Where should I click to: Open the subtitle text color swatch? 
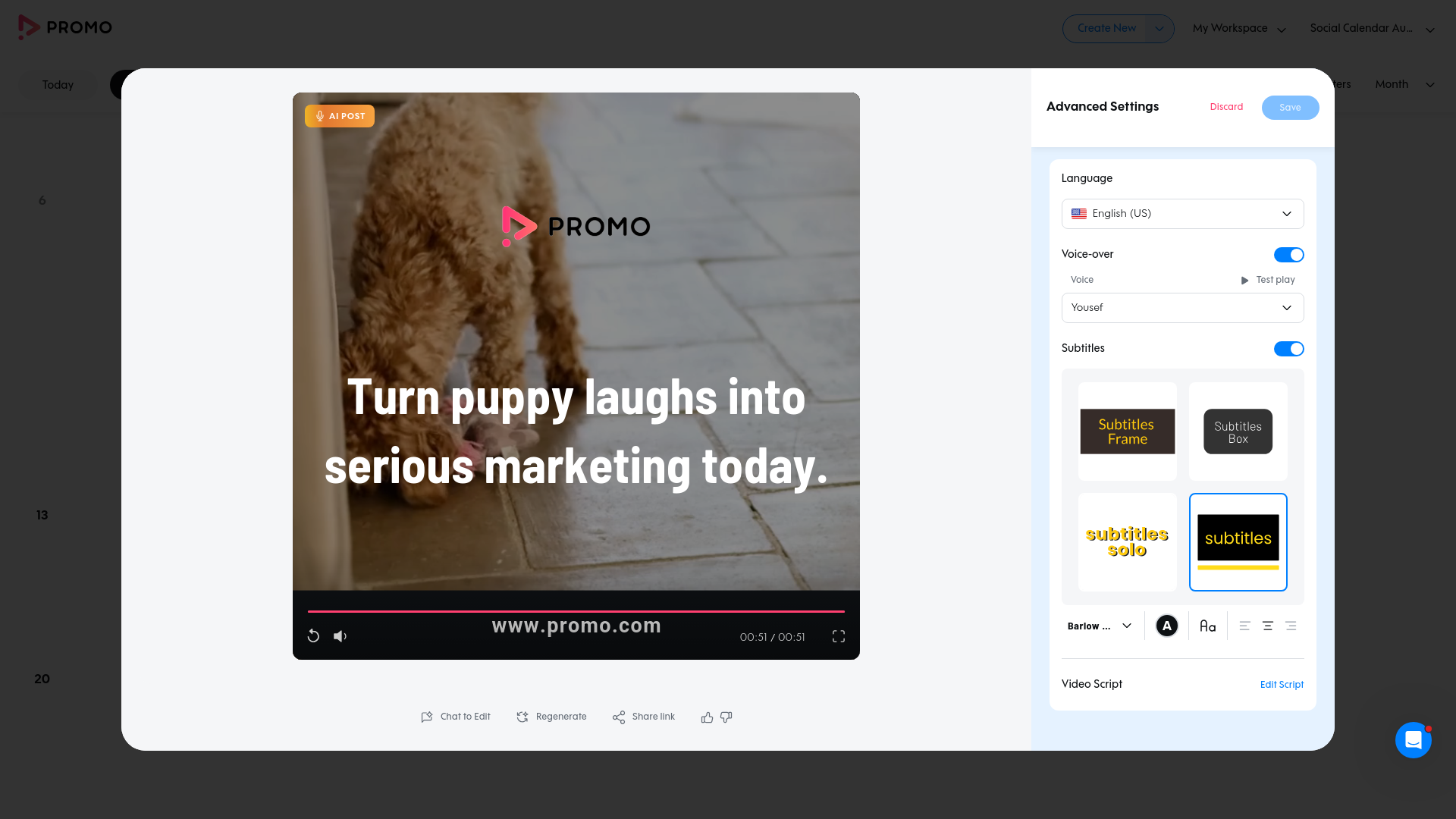(x=1166, y=626)
